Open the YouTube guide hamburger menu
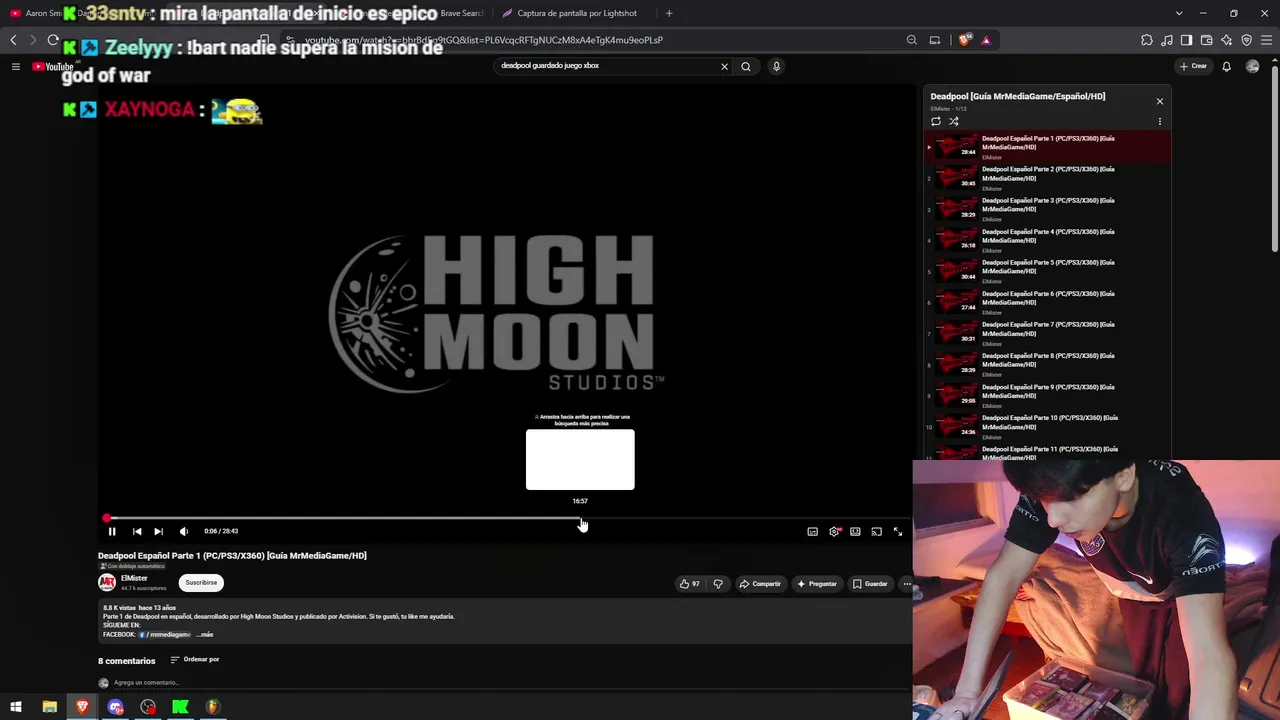The height and width of the screenshot is (720, 1280). [x=16, y=67]
